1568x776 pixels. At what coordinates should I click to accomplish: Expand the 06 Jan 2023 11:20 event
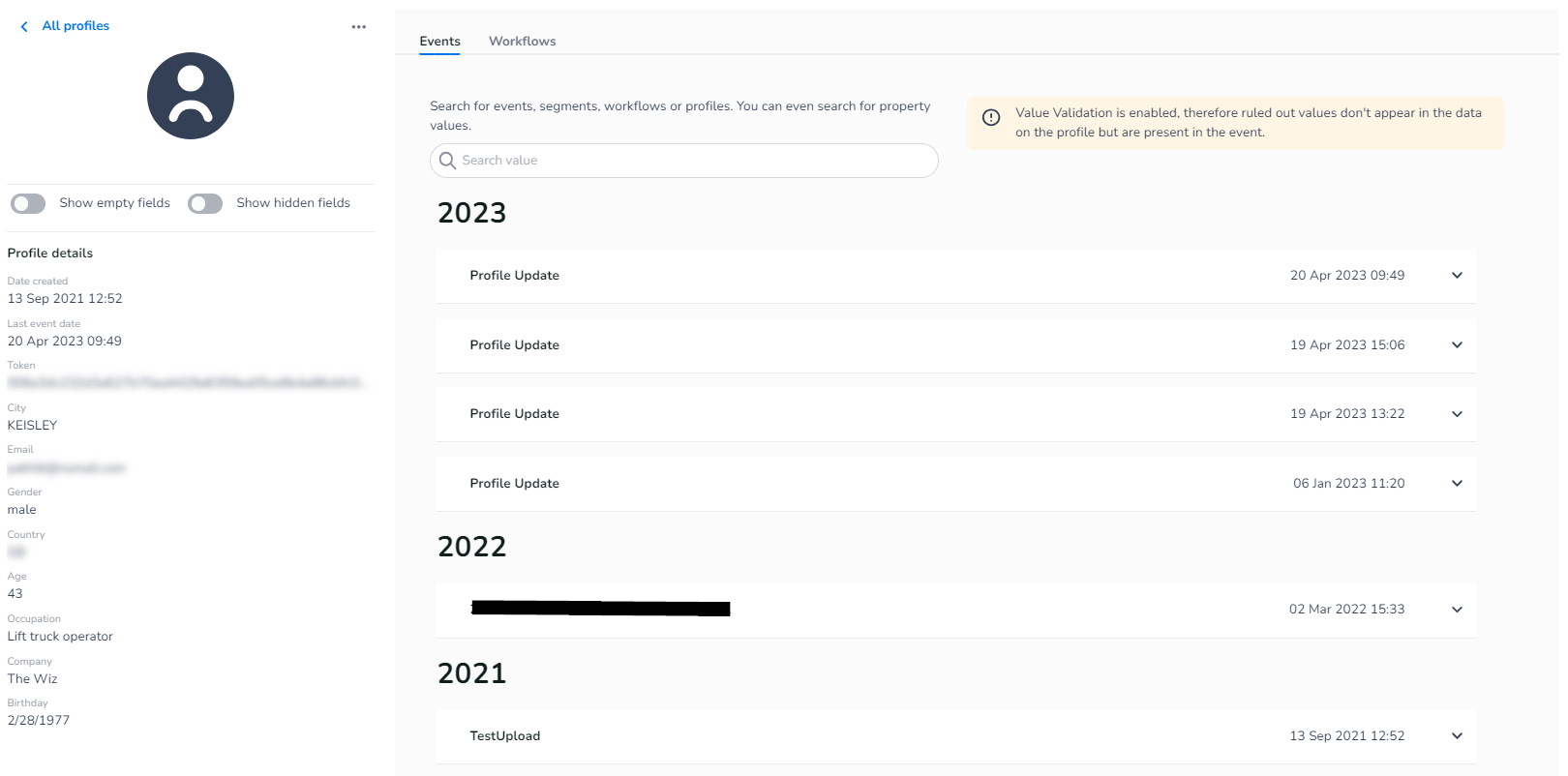click(1456, 484)
